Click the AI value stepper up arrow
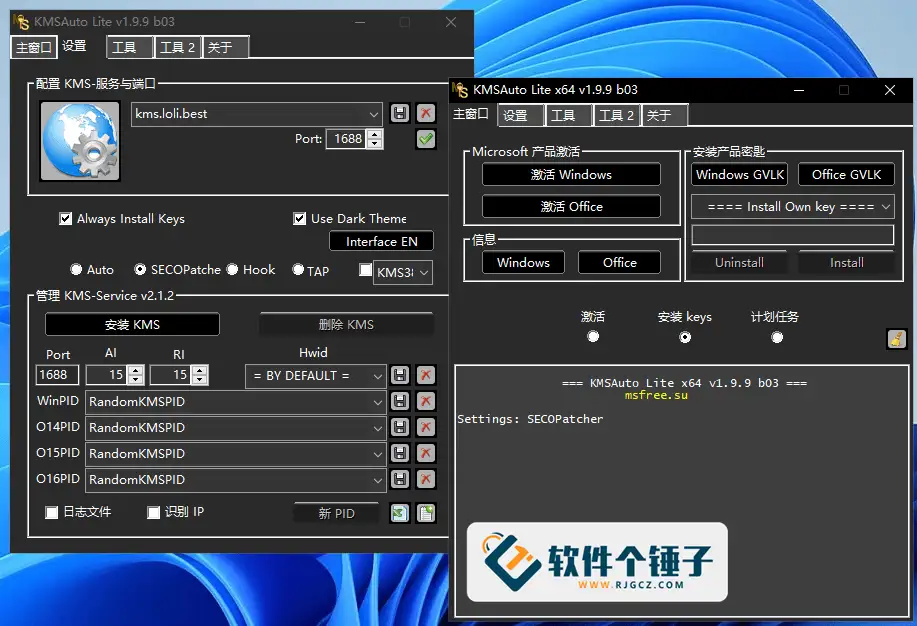917x626 pixels. point(134,370)
